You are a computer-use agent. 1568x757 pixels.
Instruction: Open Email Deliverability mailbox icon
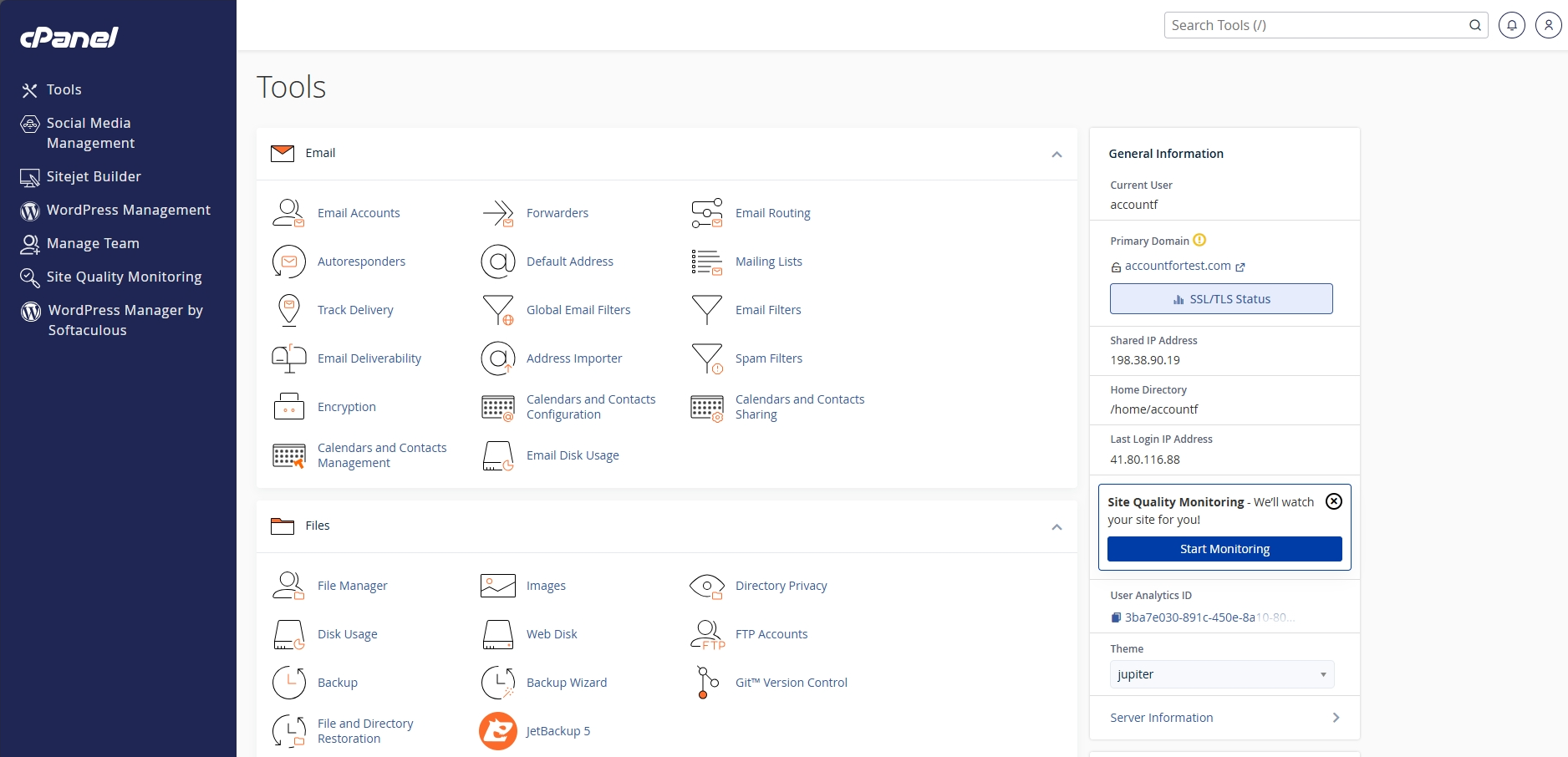pos(288,358)
